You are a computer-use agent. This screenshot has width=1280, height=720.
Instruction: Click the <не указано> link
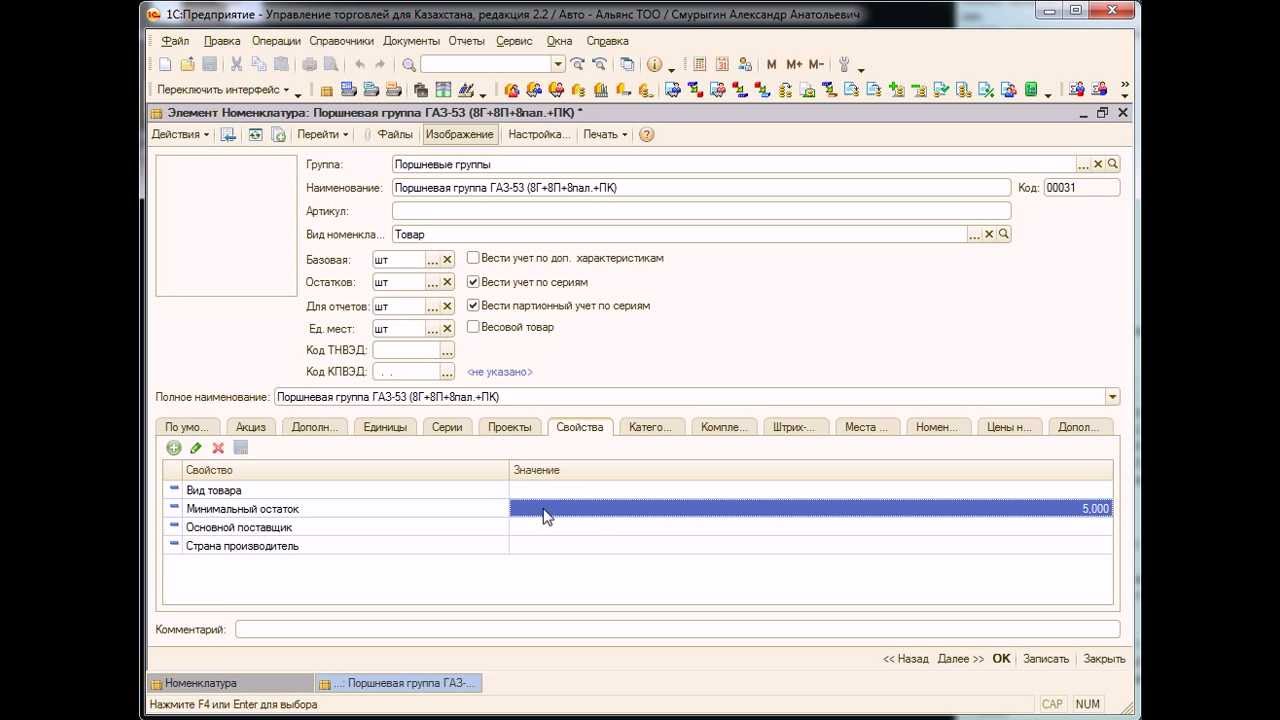point(500,372)
